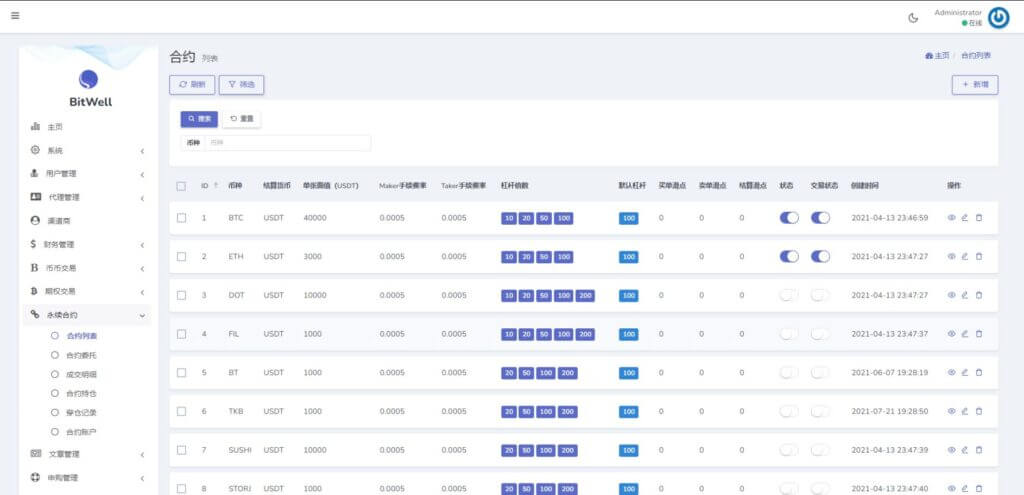Image resolution: width=1024 pixels, height=495 pixels.
Task: Expand the 财务管理 sidebar menu
Action: (x=87, y=244)
